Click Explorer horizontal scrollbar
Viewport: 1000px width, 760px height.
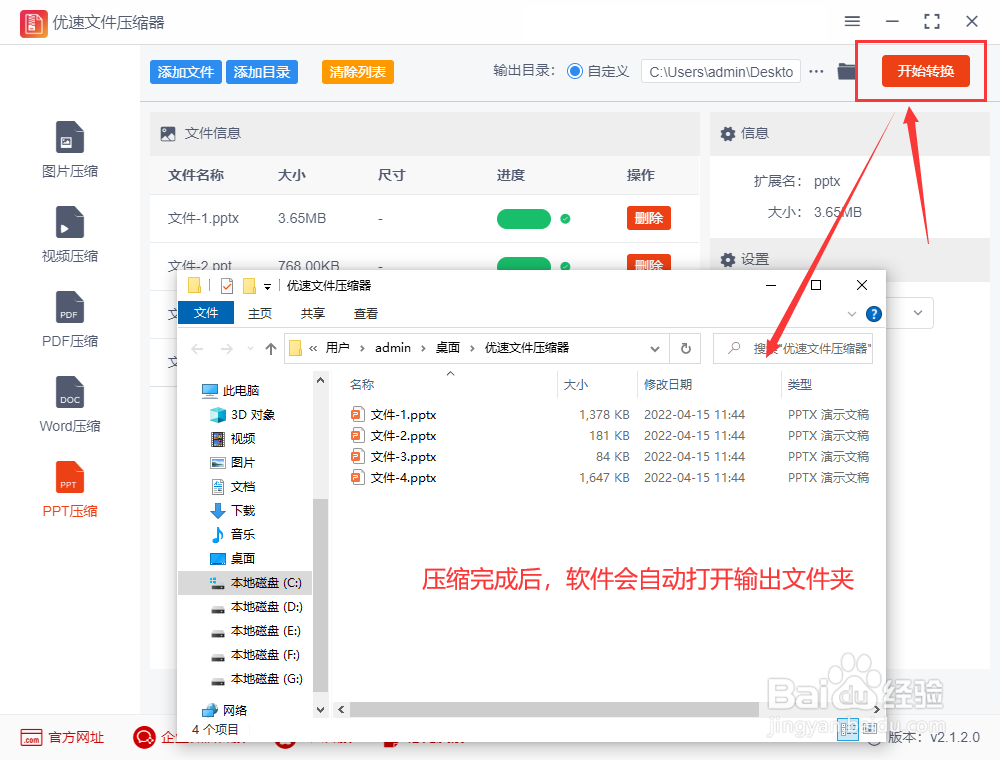(554, 709)
